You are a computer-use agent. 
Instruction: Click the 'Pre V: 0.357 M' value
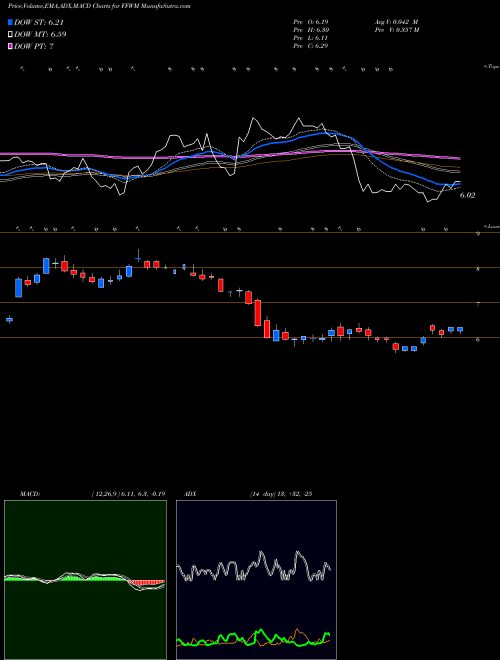pos(396,30)
